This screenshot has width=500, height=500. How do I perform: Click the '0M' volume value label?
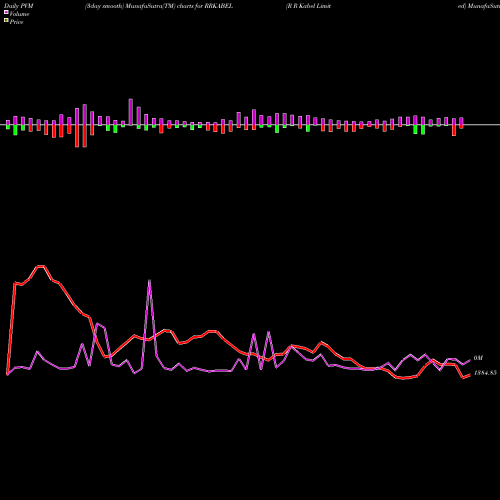click(x=478, y=358)
